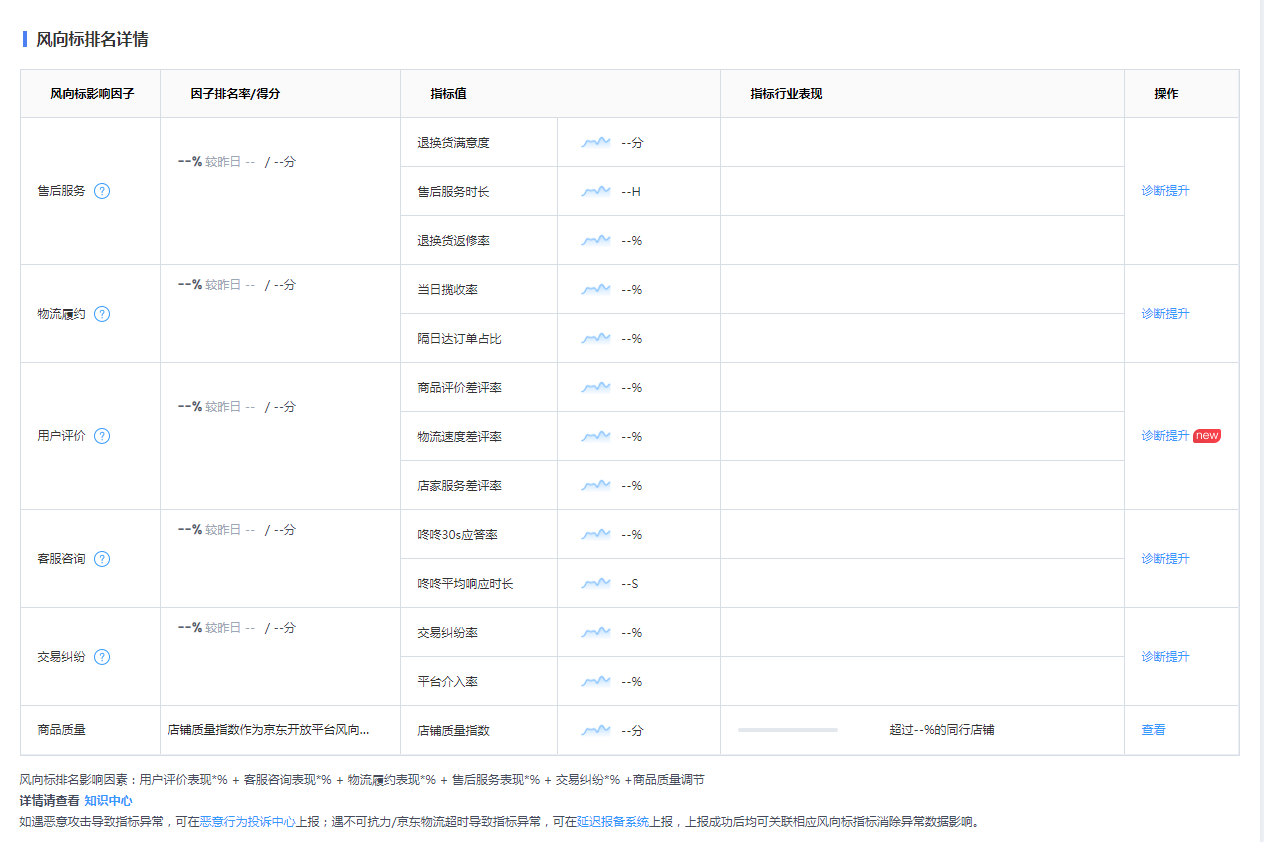Open trend chart icon for 当日揽收率
The width and height of the screenshot is (1264, 842).
click(596, 290)
